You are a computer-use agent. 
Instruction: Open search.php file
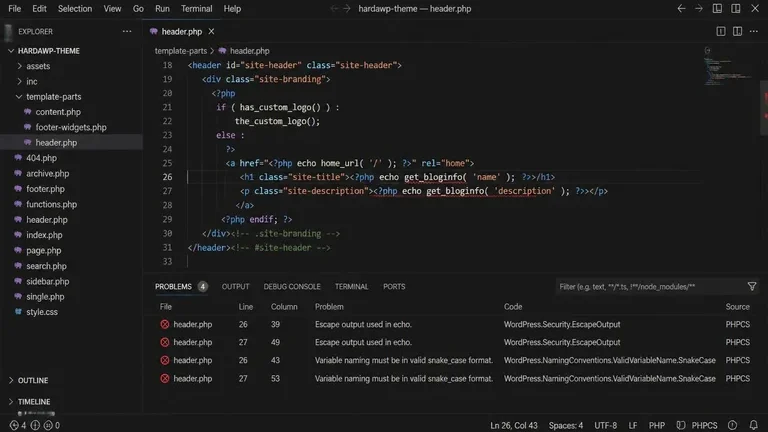tap(46, 266)
